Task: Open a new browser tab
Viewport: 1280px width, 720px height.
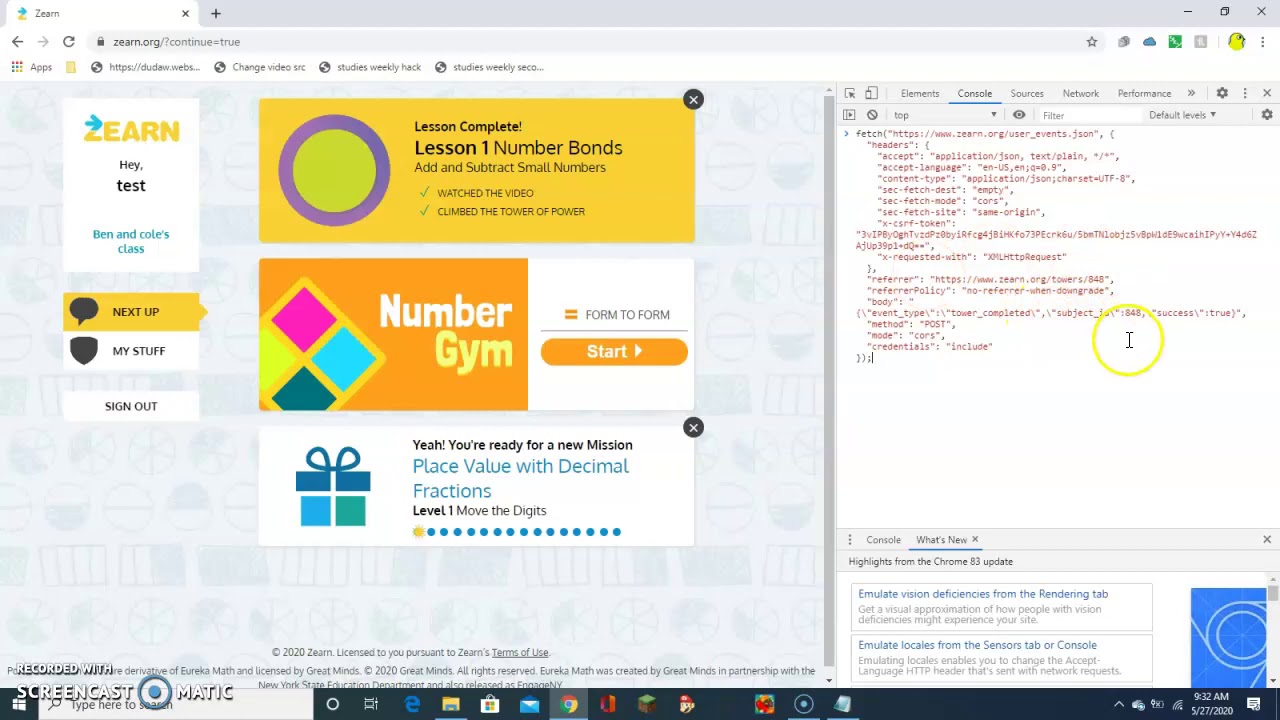Action: (x=215, y=13)
